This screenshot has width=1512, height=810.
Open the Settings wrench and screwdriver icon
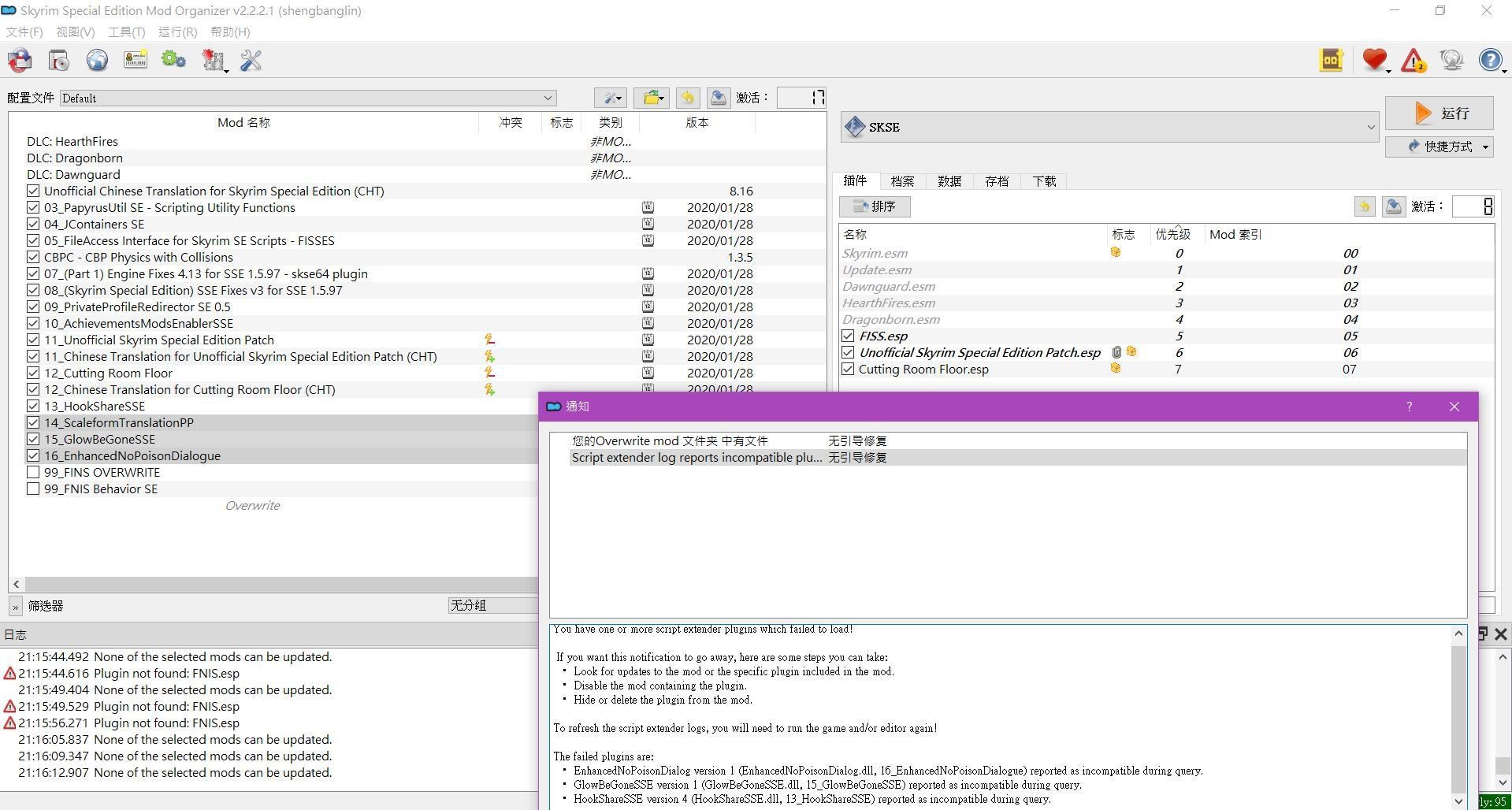(x=251, y=61)
